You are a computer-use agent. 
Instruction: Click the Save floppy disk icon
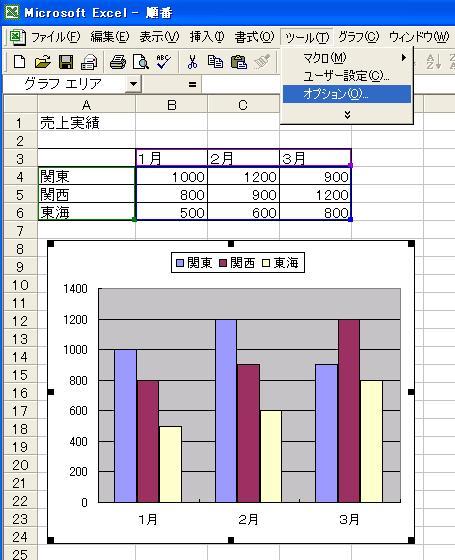point(66,62)
